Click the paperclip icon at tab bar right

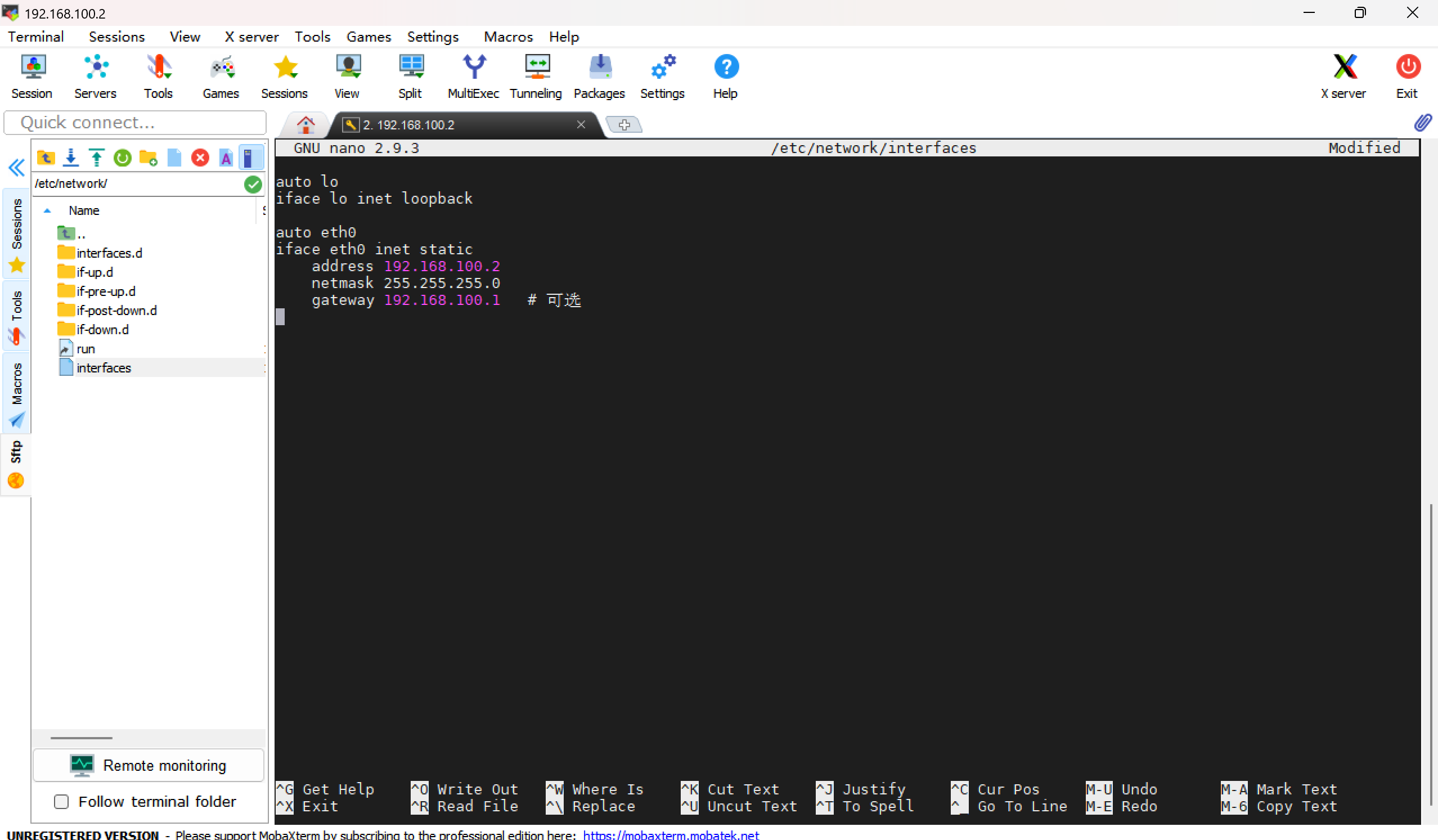point(1423,123)
